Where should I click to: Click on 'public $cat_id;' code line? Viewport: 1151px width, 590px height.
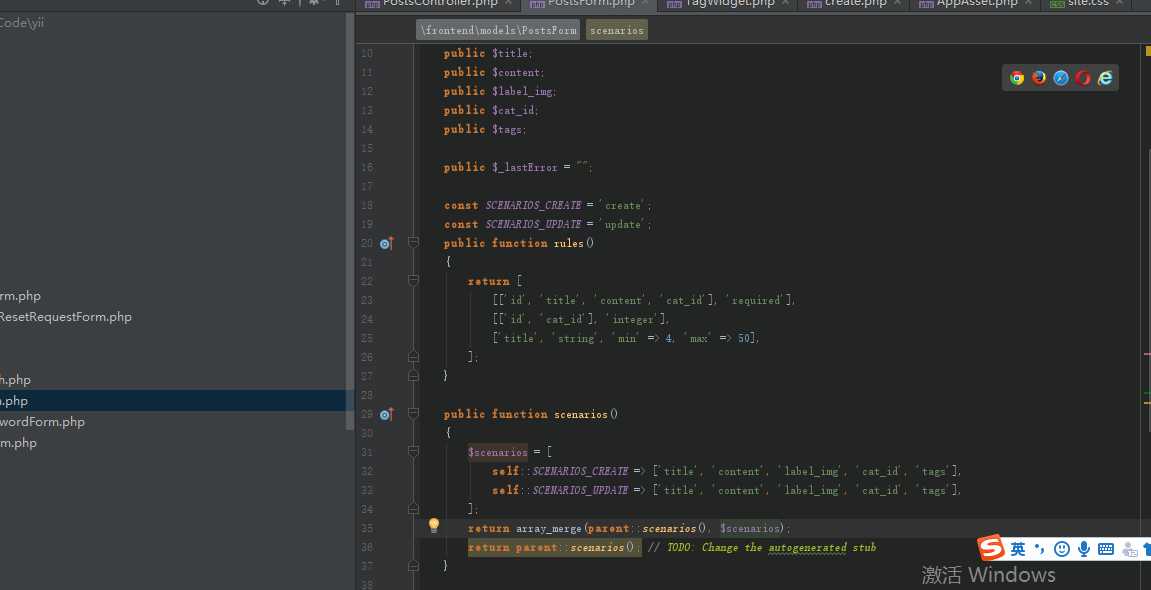coord(491,110)
